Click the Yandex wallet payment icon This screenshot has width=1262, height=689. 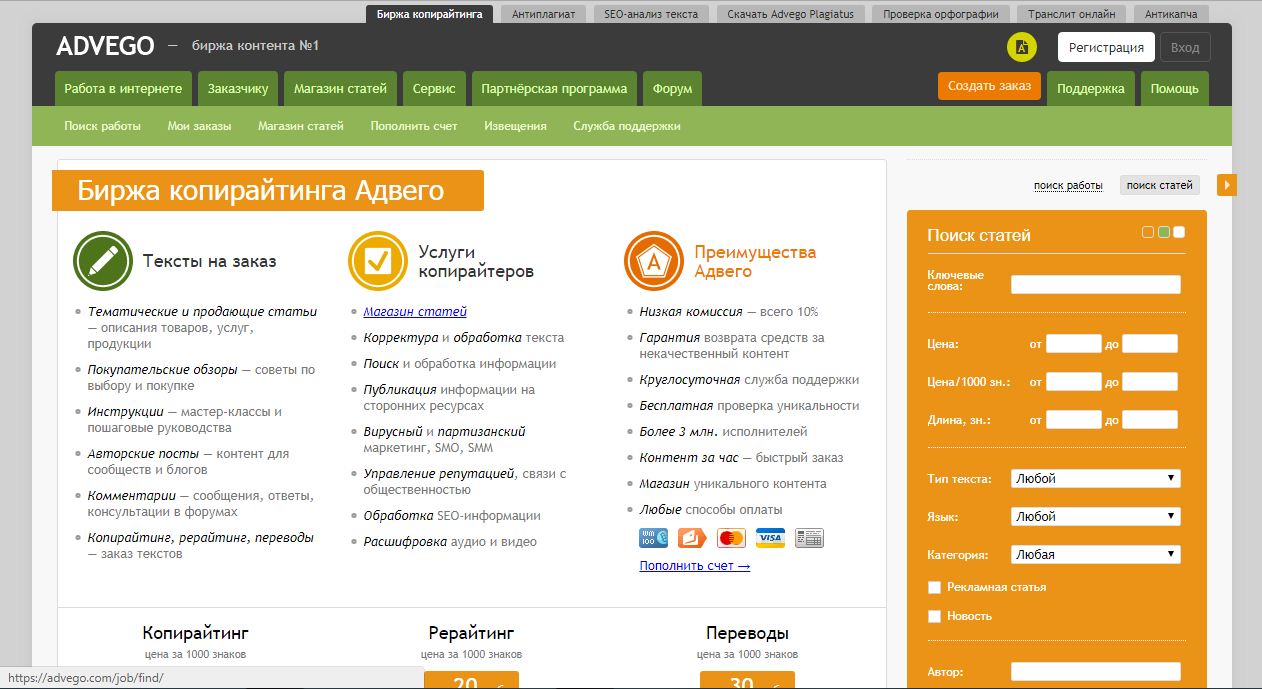click(x=692, y=538)
